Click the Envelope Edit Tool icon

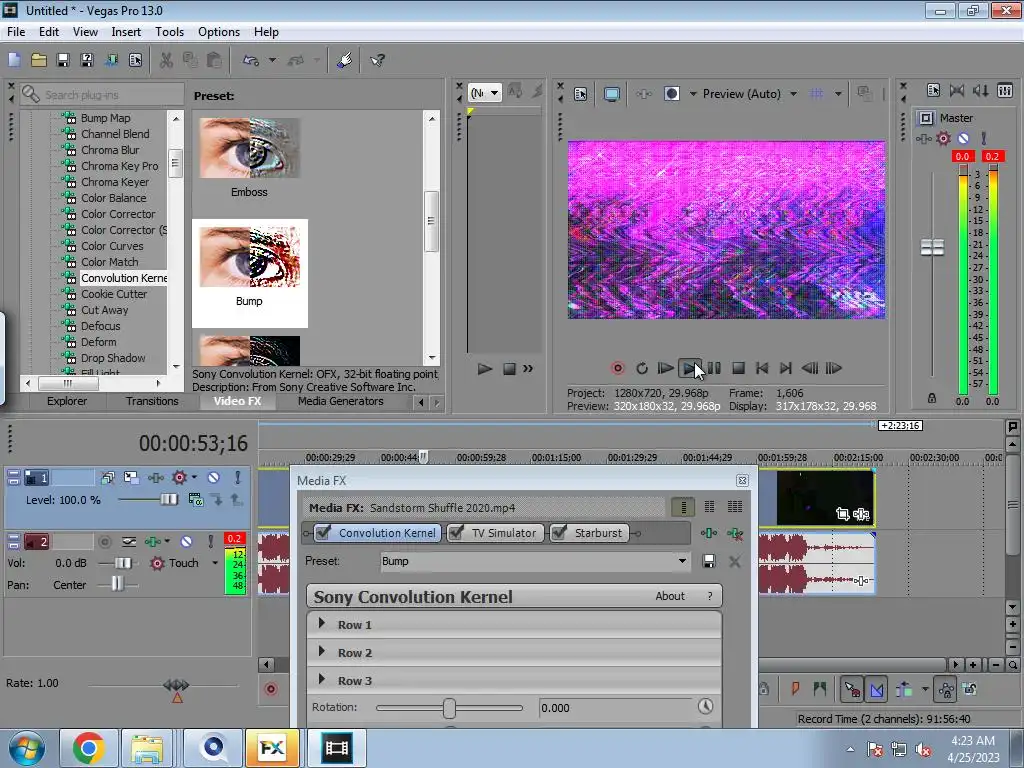coord(877,689)
